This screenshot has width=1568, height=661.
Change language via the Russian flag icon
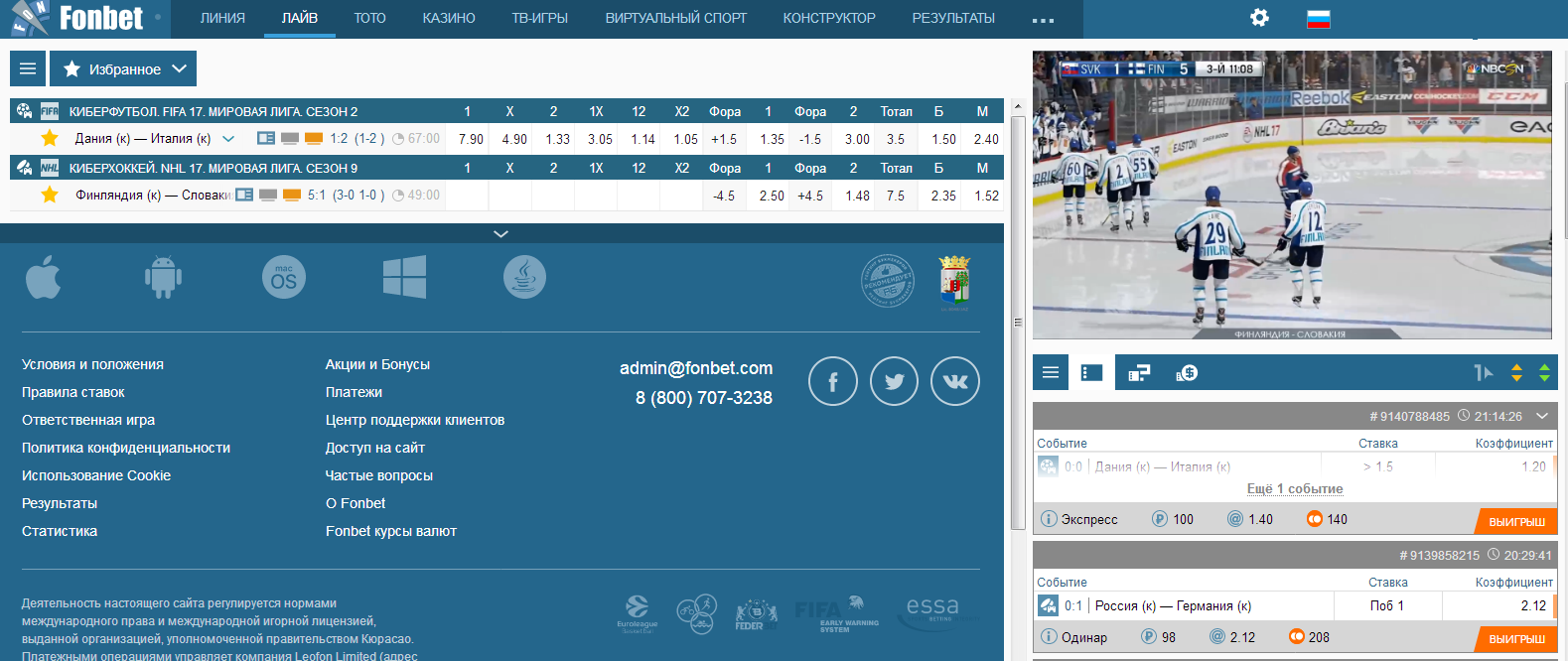pyautogui.click(x=1319, y=18)
